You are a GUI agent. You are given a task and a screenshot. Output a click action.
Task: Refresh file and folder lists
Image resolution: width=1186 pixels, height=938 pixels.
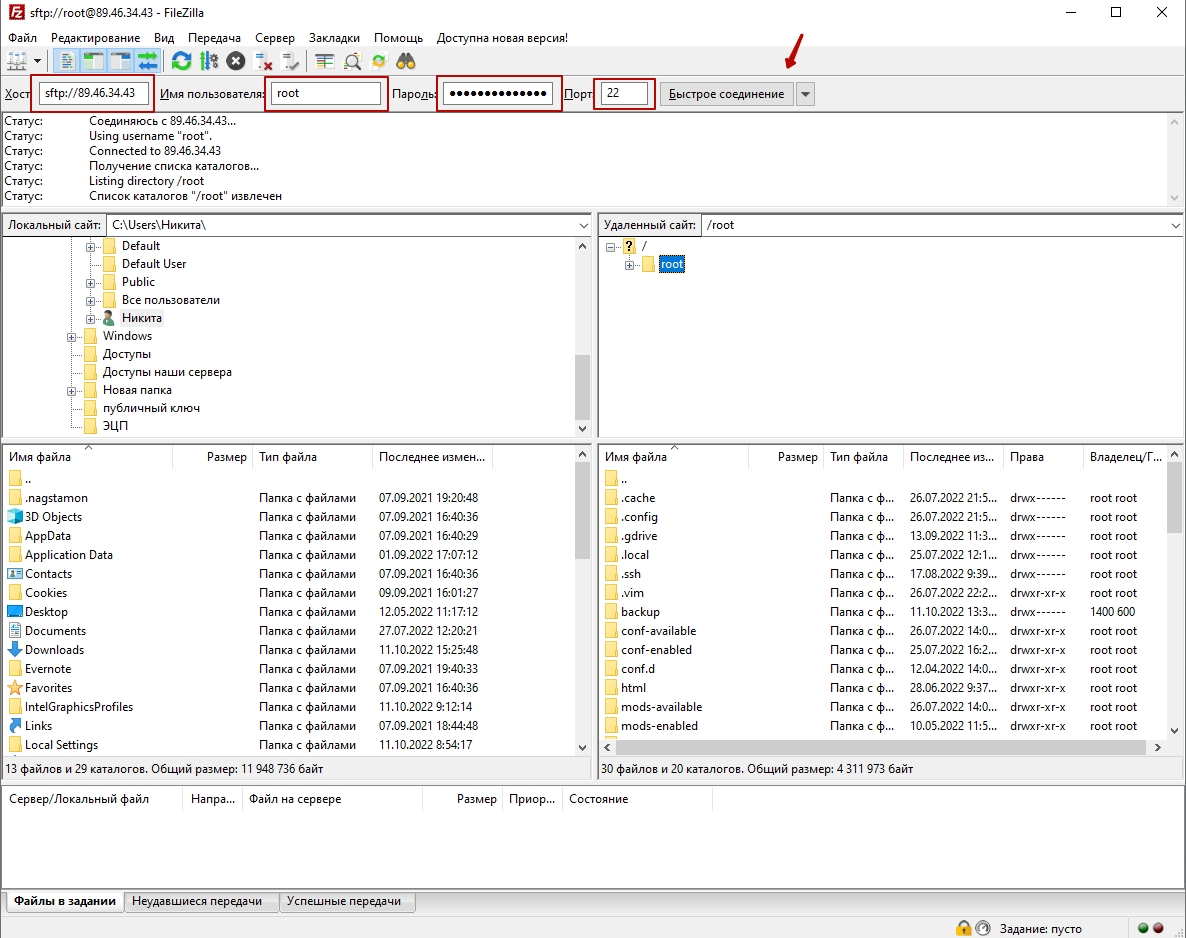click(182, 61)
